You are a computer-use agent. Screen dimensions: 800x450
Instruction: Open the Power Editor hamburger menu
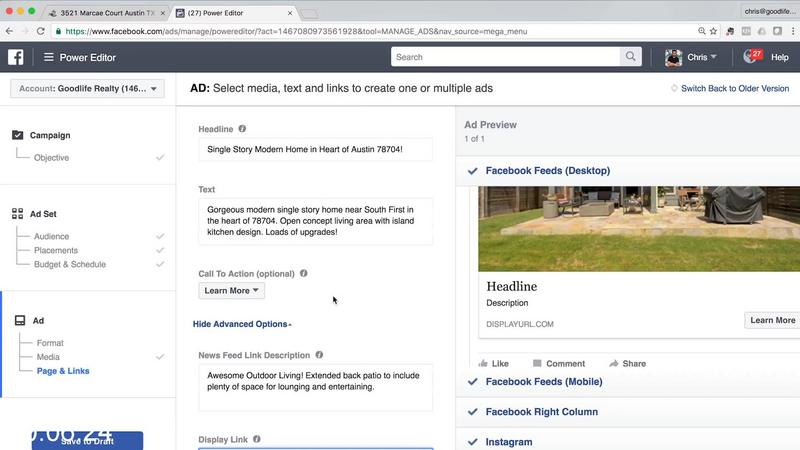(x=48, y=57)
